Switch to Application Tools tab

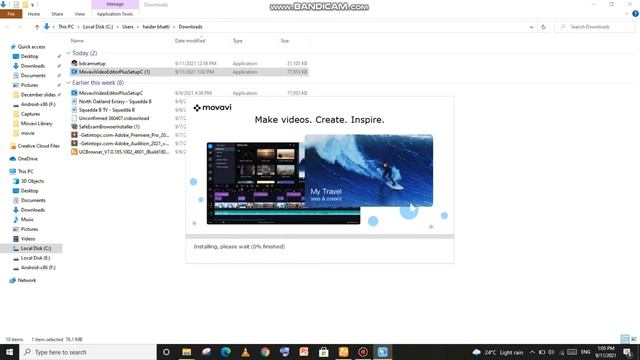pyautogui.click(x=115, y=14)
